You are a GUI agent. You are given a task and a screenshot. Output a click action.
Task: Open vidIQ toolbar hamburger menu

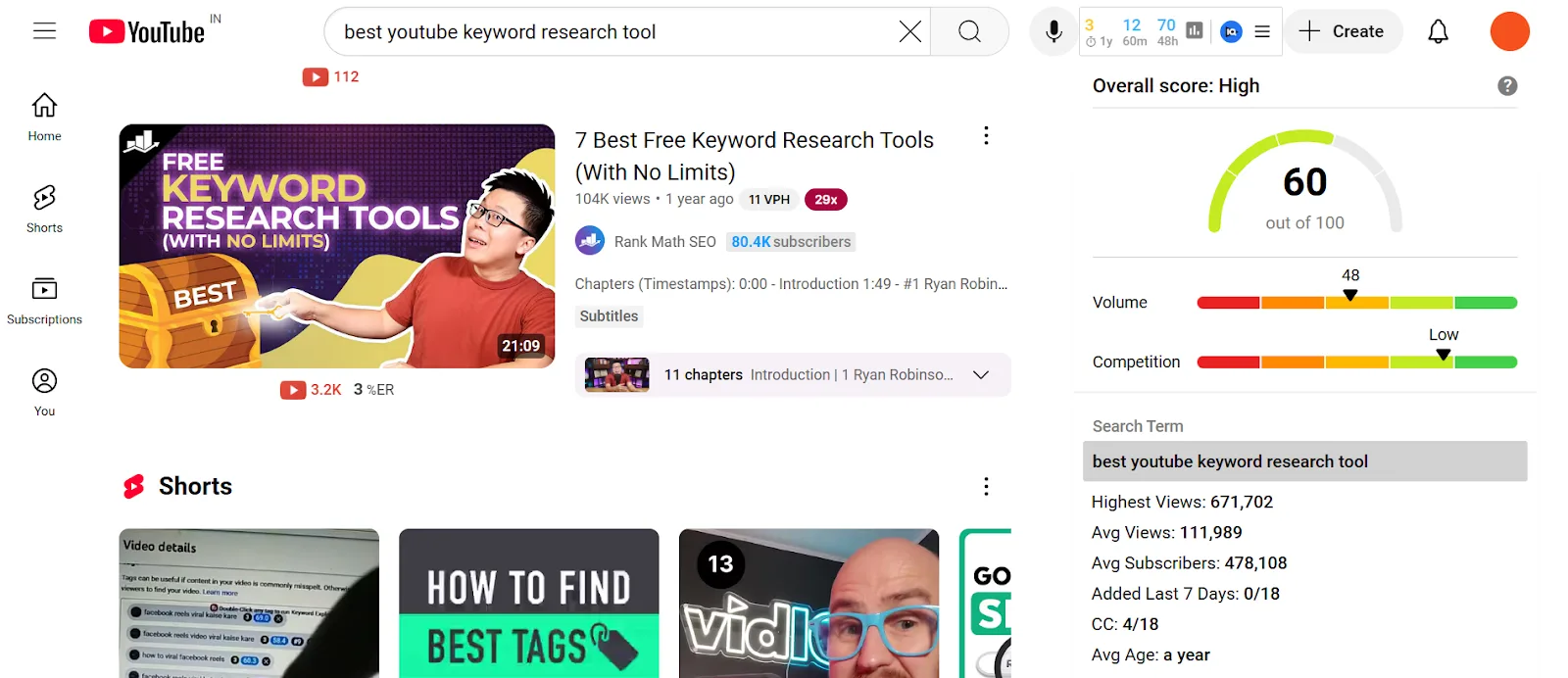pos(1262,31)
